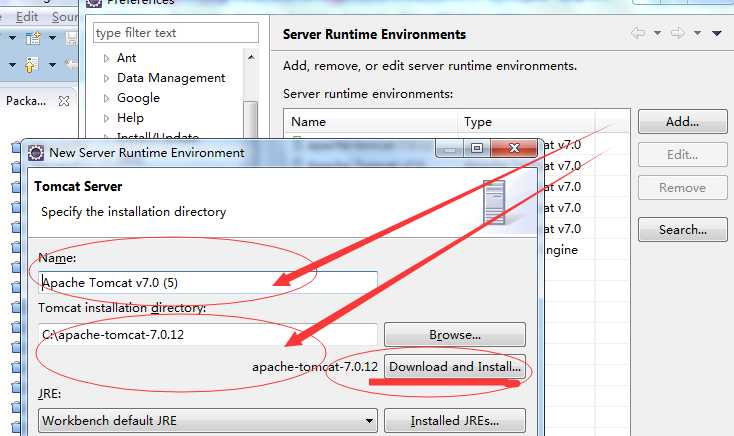Open the Preferences page view menu triangle
Viewport: 734px width, 436px height.
coord(717,33)
